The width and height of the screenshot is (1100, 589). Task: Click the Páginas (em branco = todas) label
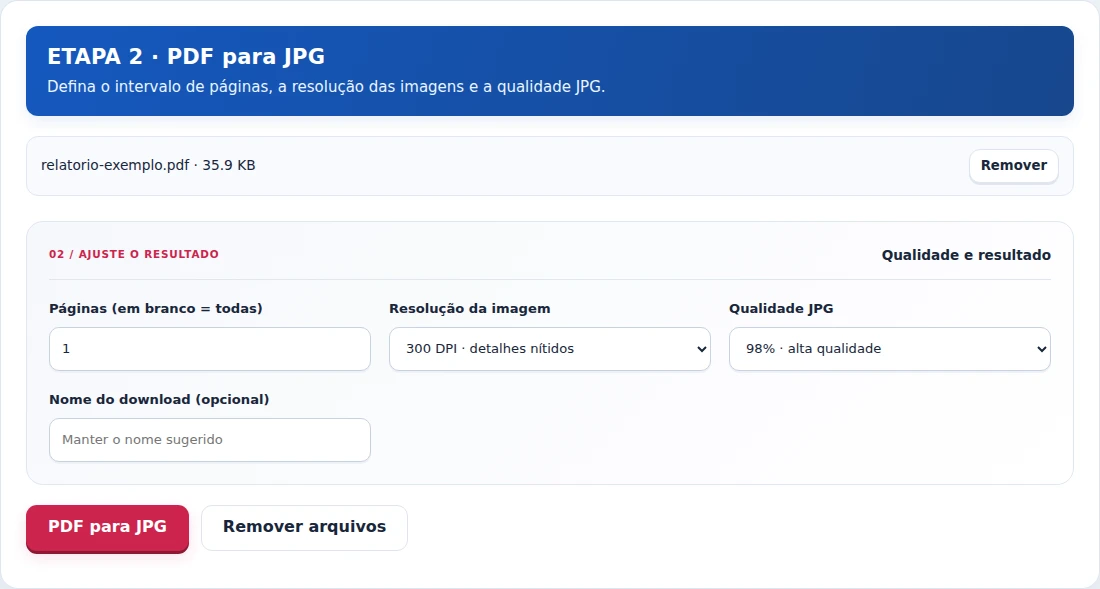156,309
